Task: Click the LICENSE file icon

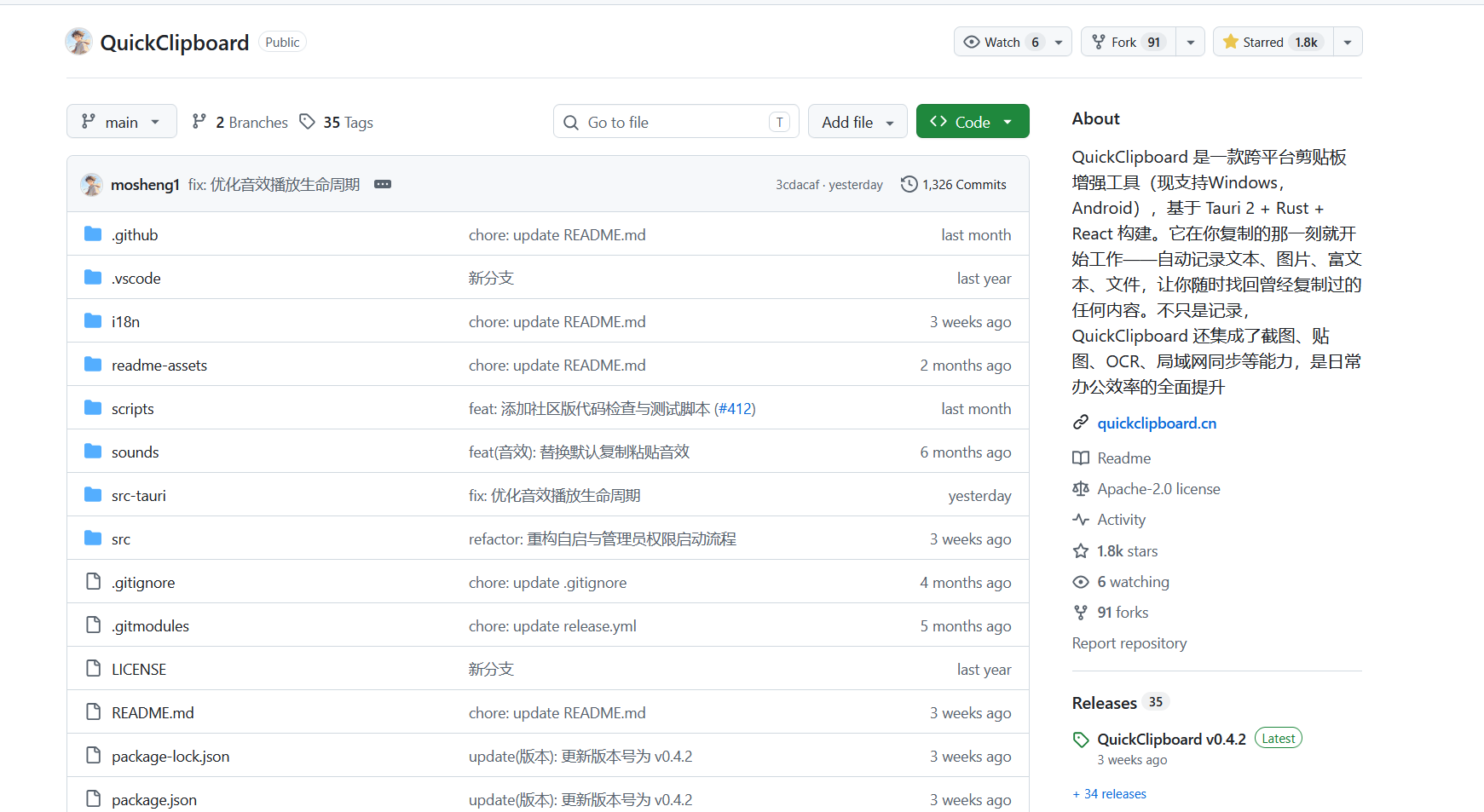Action: 93,669
